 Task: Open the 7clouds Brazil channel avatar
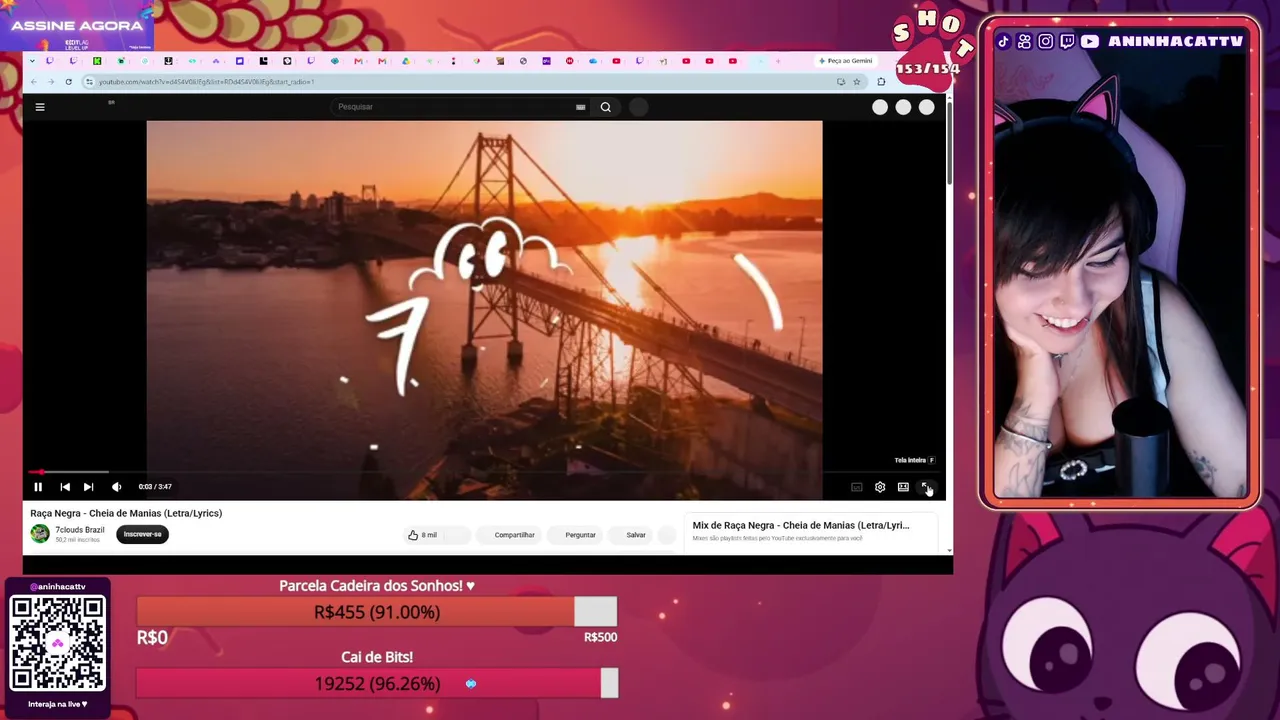40,534
